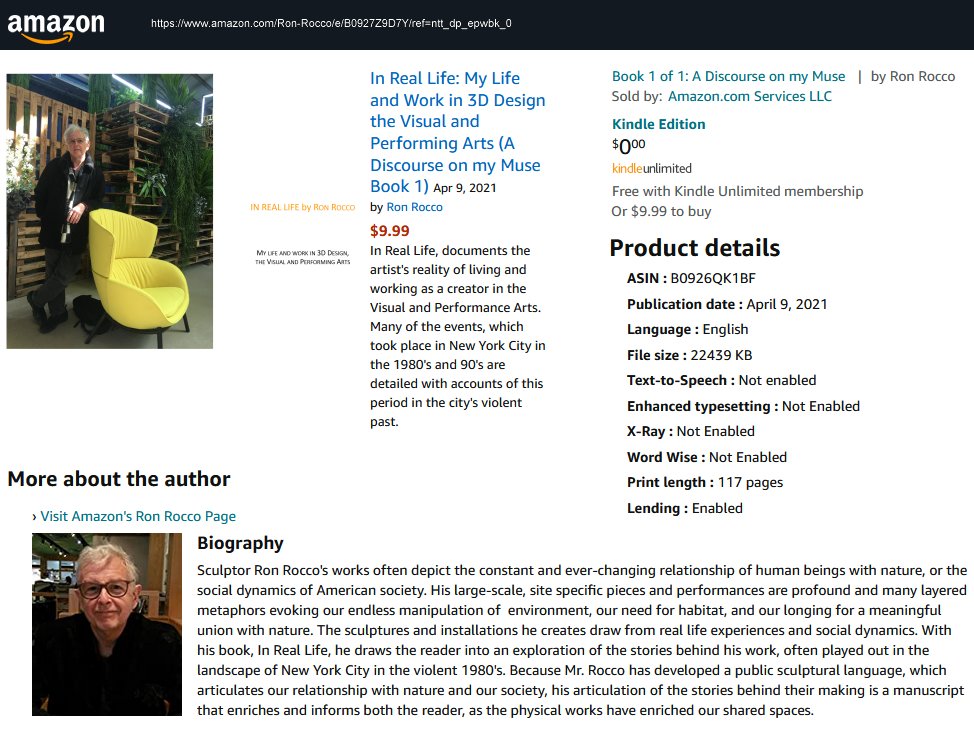
Task: Click the Kindle Unlimited logo
Action: [651, 168]
